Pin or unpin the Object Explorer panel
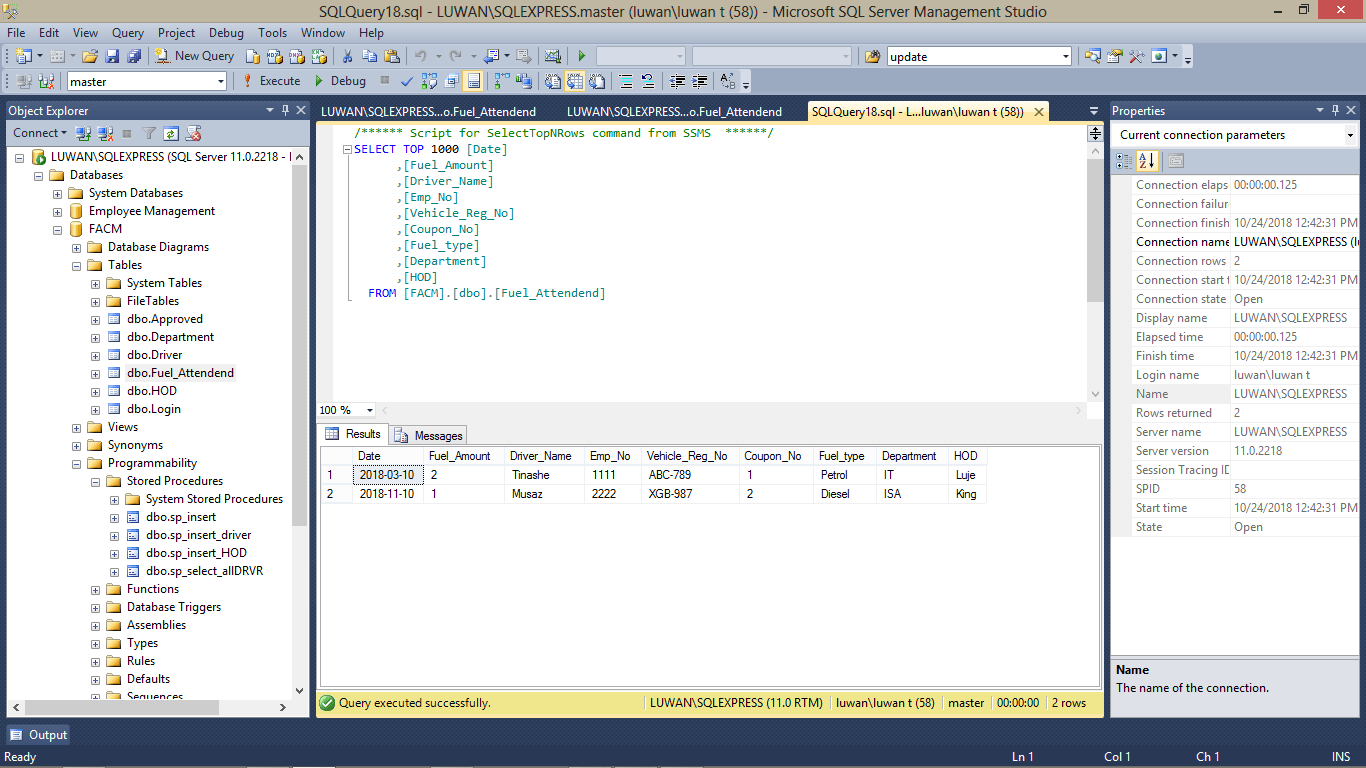The width and height of the screenshot is (1366, 768). coord(285,110)
